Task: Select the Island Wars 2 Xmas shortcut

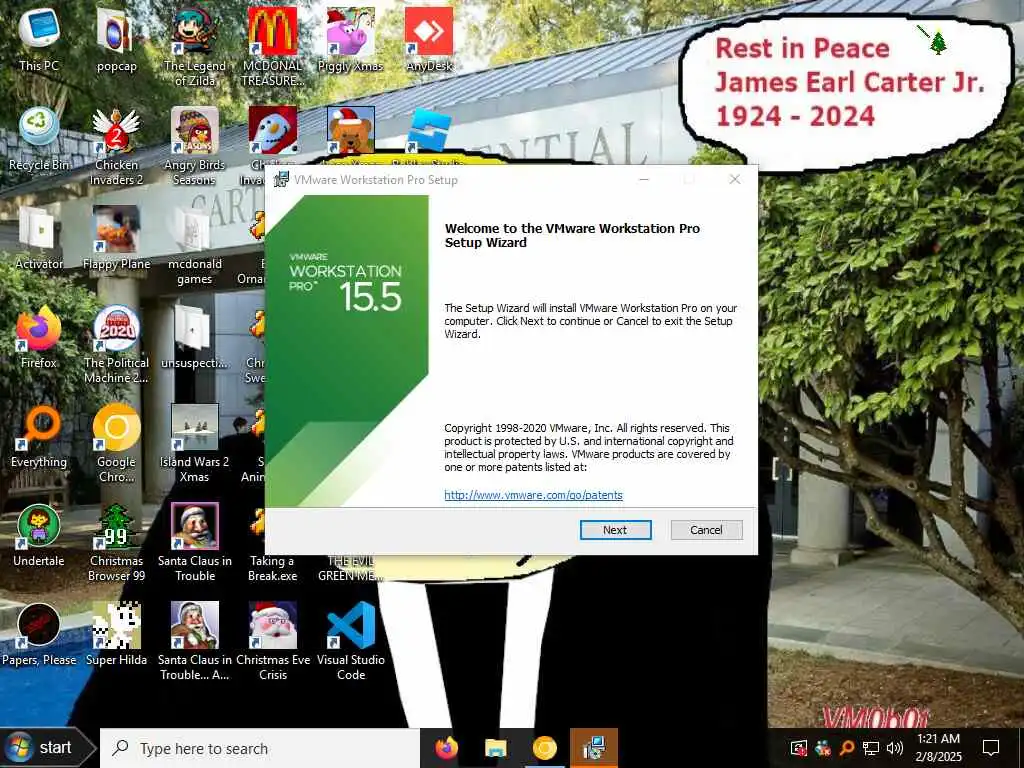Action: (x=194, y=444)
